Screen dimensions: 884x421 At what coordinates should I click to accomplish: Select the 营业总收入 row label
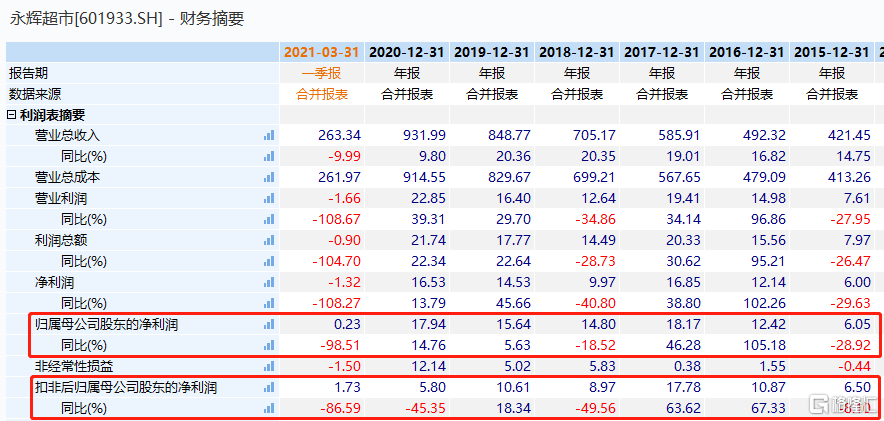click(x=67, y=135)
